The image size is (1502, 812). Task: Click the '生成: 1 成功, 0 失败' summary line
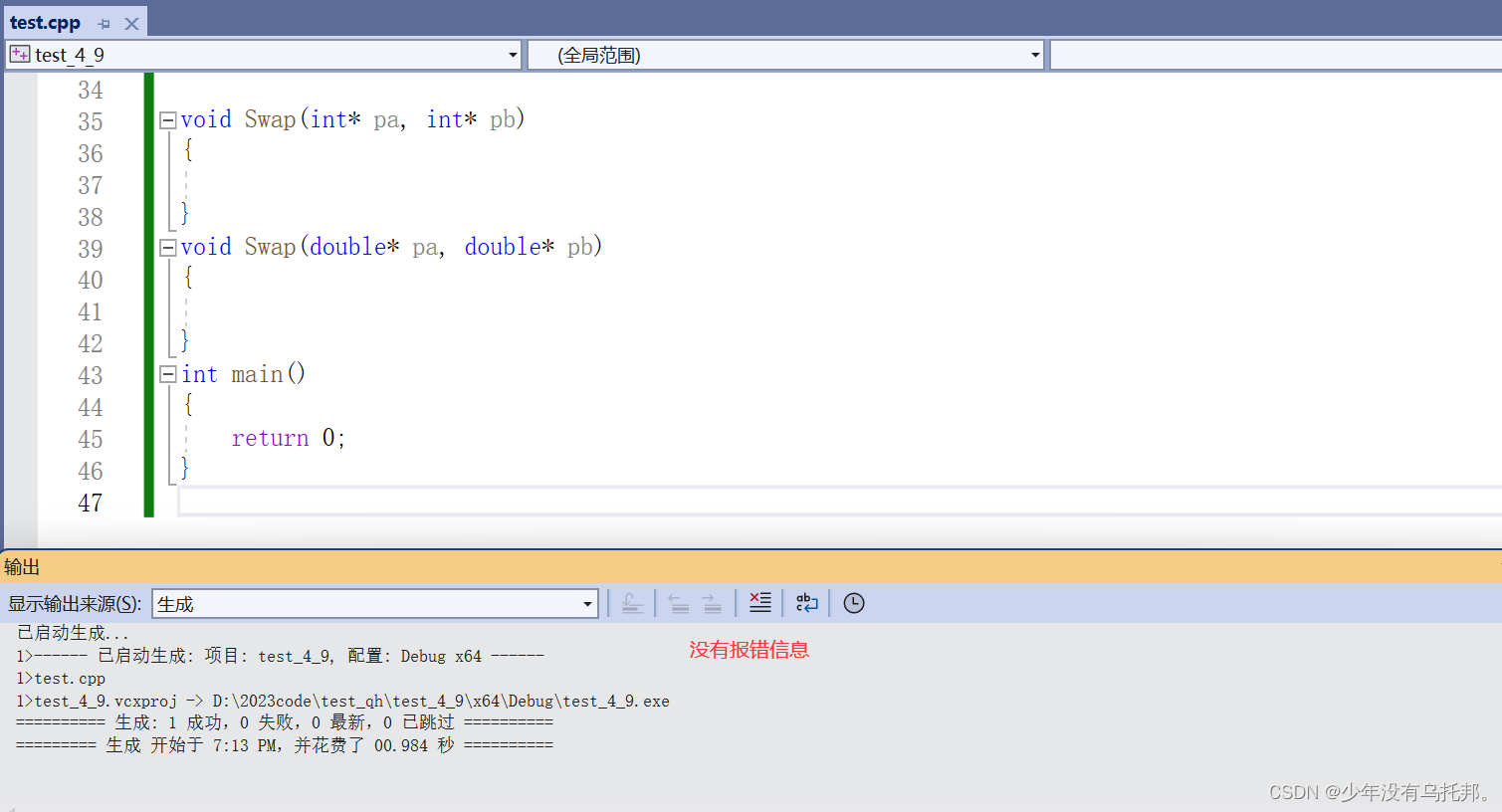tap(285, 722)
